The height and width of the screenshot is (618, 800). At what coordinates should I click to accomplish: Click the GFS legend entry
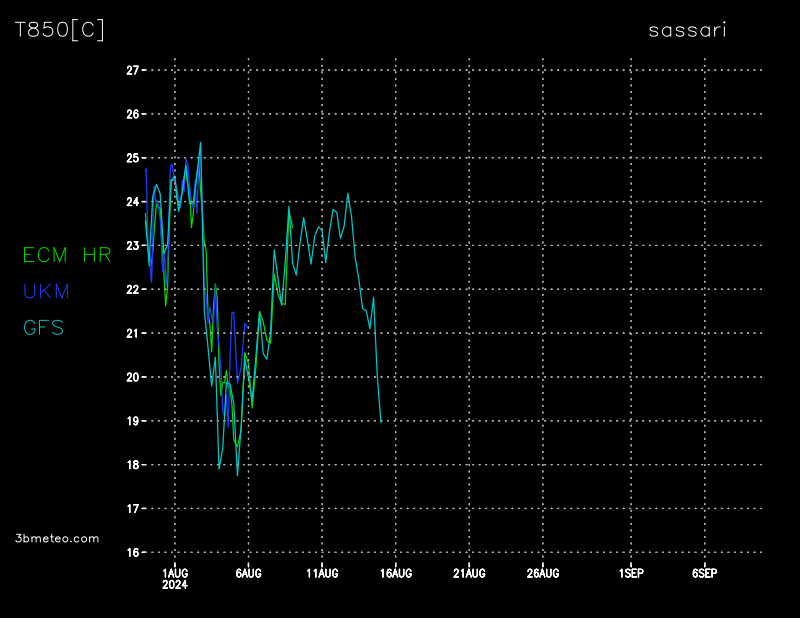coord(44,327)
